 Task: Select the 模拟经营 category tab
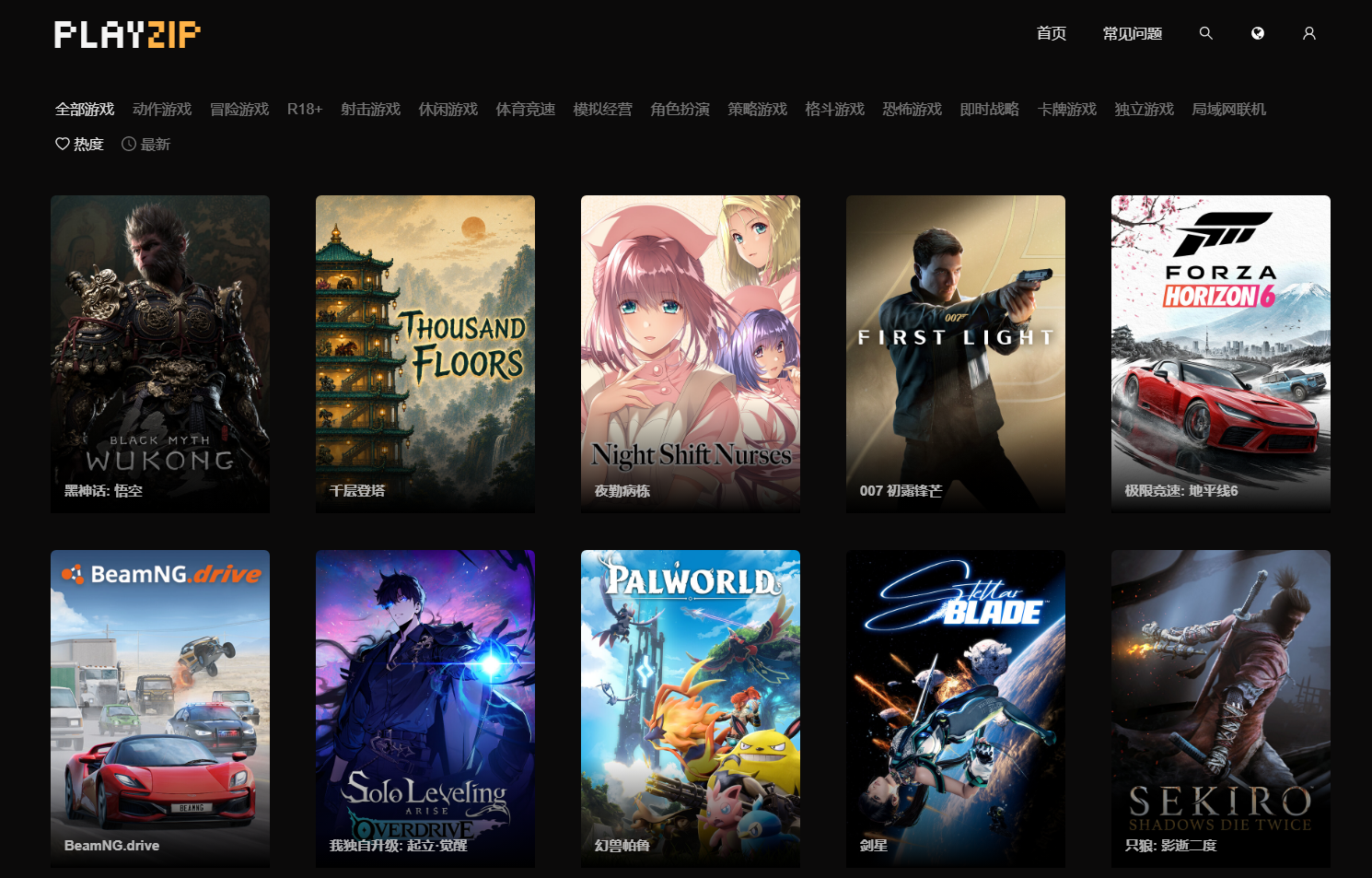tap(602, 109)
